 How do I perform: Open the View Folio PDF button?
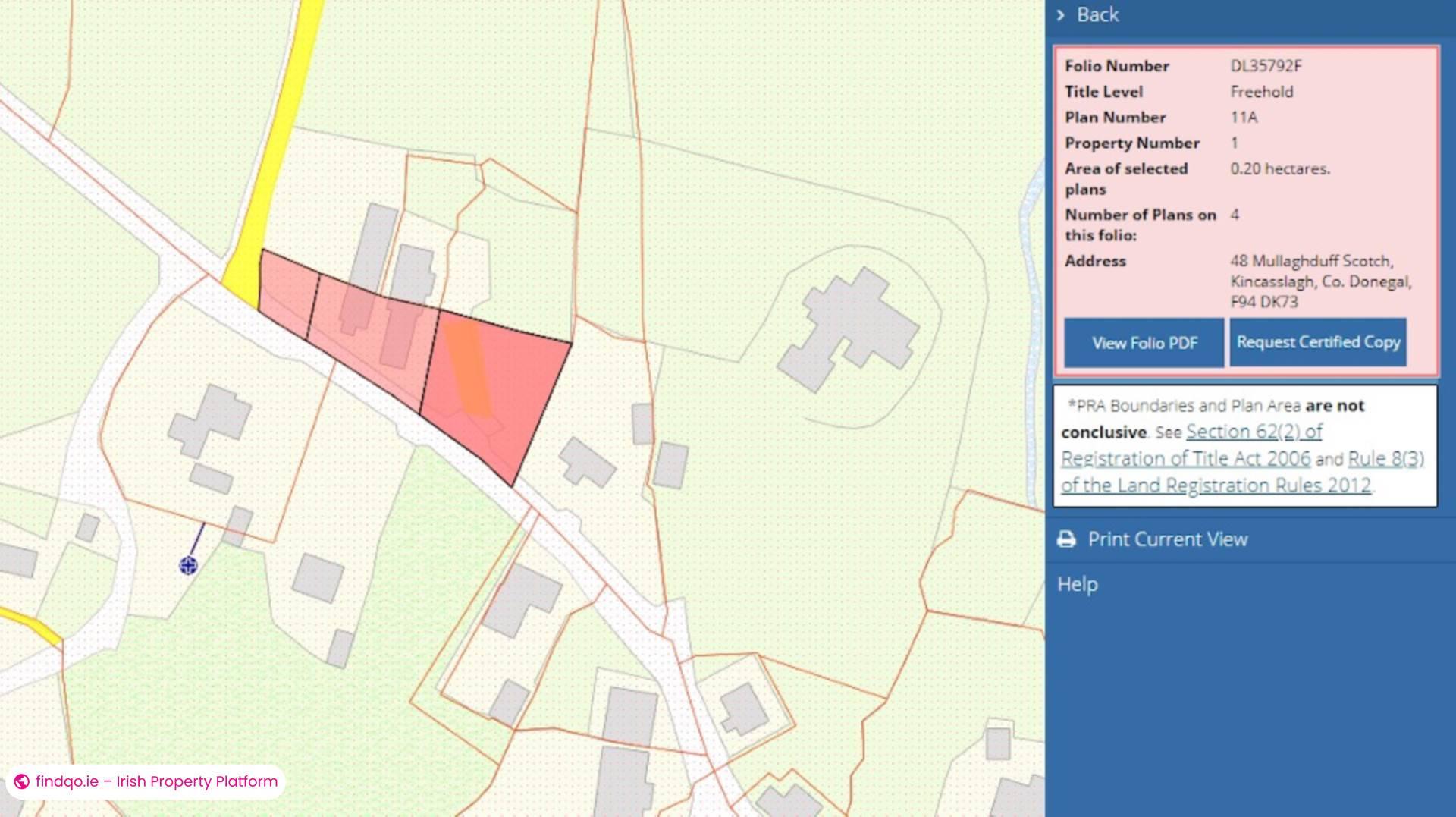point(1144,343)
